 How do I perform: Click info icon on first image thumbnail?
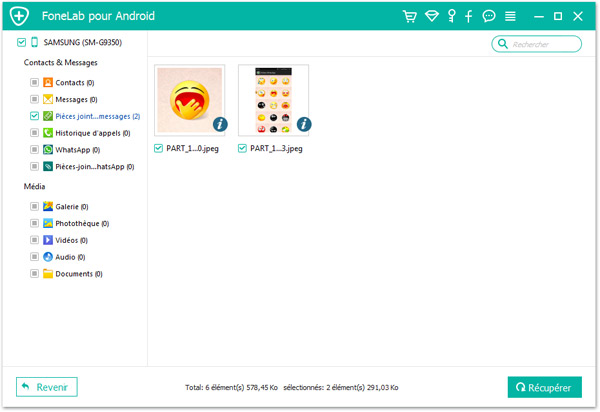pos(219,124)
